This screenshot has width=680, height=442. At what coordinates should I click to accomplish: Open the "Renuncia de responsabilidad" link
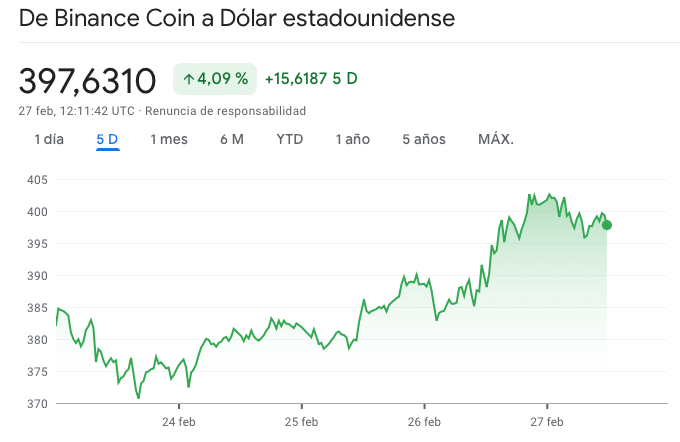click(226, 111)
